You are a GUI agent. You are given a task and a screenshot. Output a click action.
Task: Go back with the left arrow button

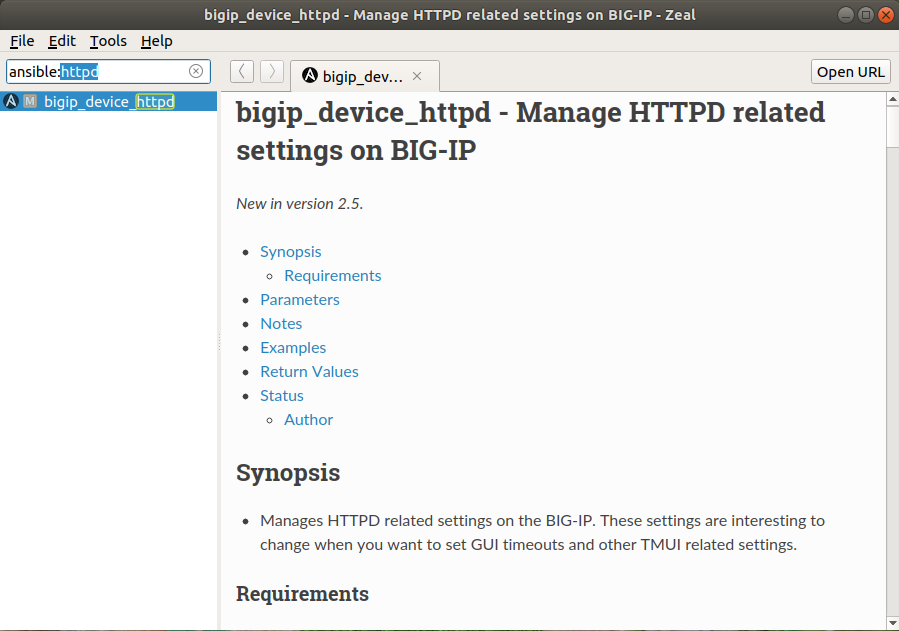pos(242,72)
